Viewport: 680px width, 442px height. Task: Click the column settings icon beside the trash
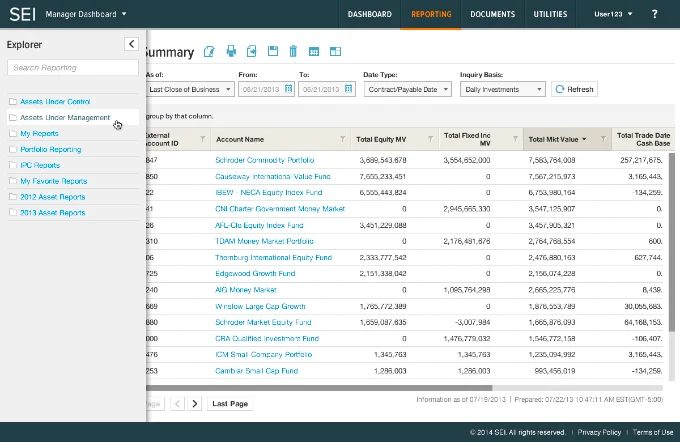(314, 52)
